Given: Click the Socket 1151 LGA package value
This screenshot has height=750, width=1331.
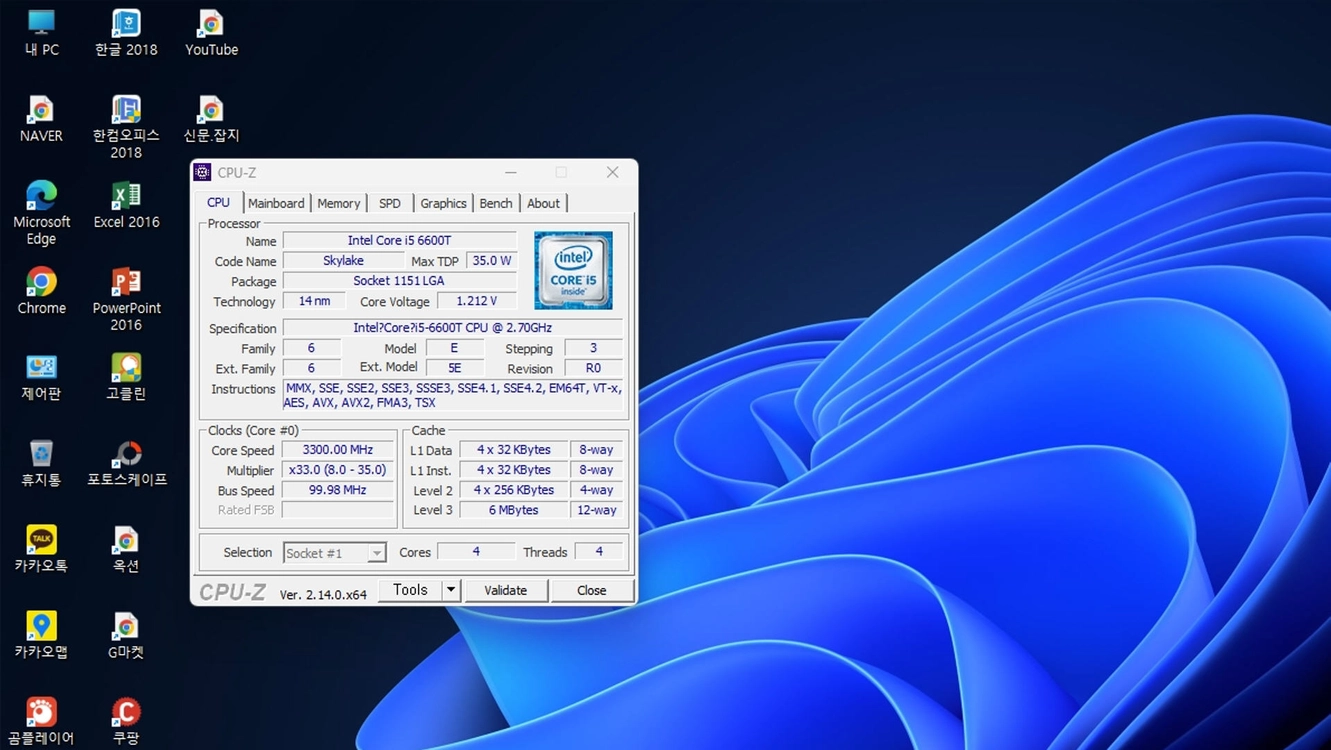Looking at the screenshot, I should pyautogui.click(x=399, y=281).
